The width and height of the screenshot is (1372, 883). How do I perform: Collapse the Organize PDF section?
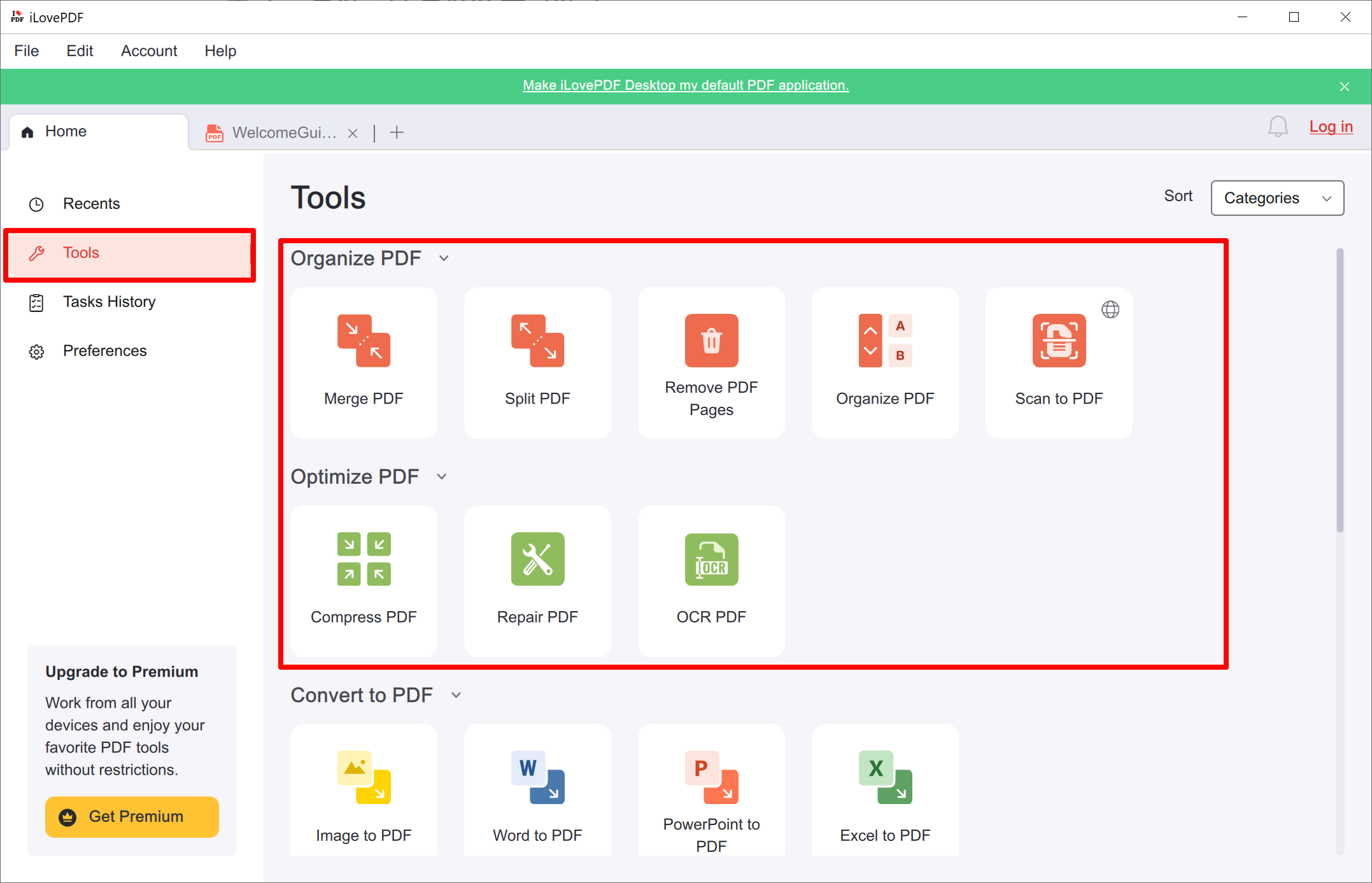[444, 258]
